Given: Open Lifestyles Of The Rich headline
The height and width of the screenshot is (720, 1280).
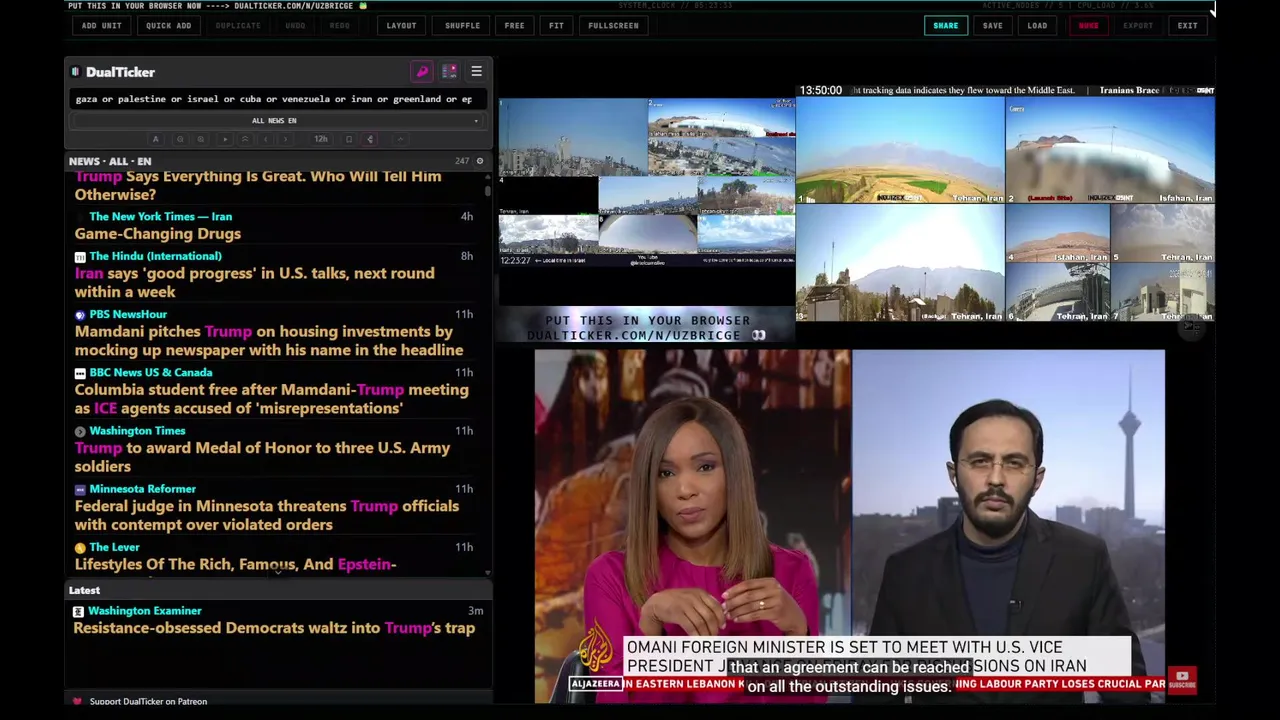Looking at the screenshot, I should tap(235, 564).
